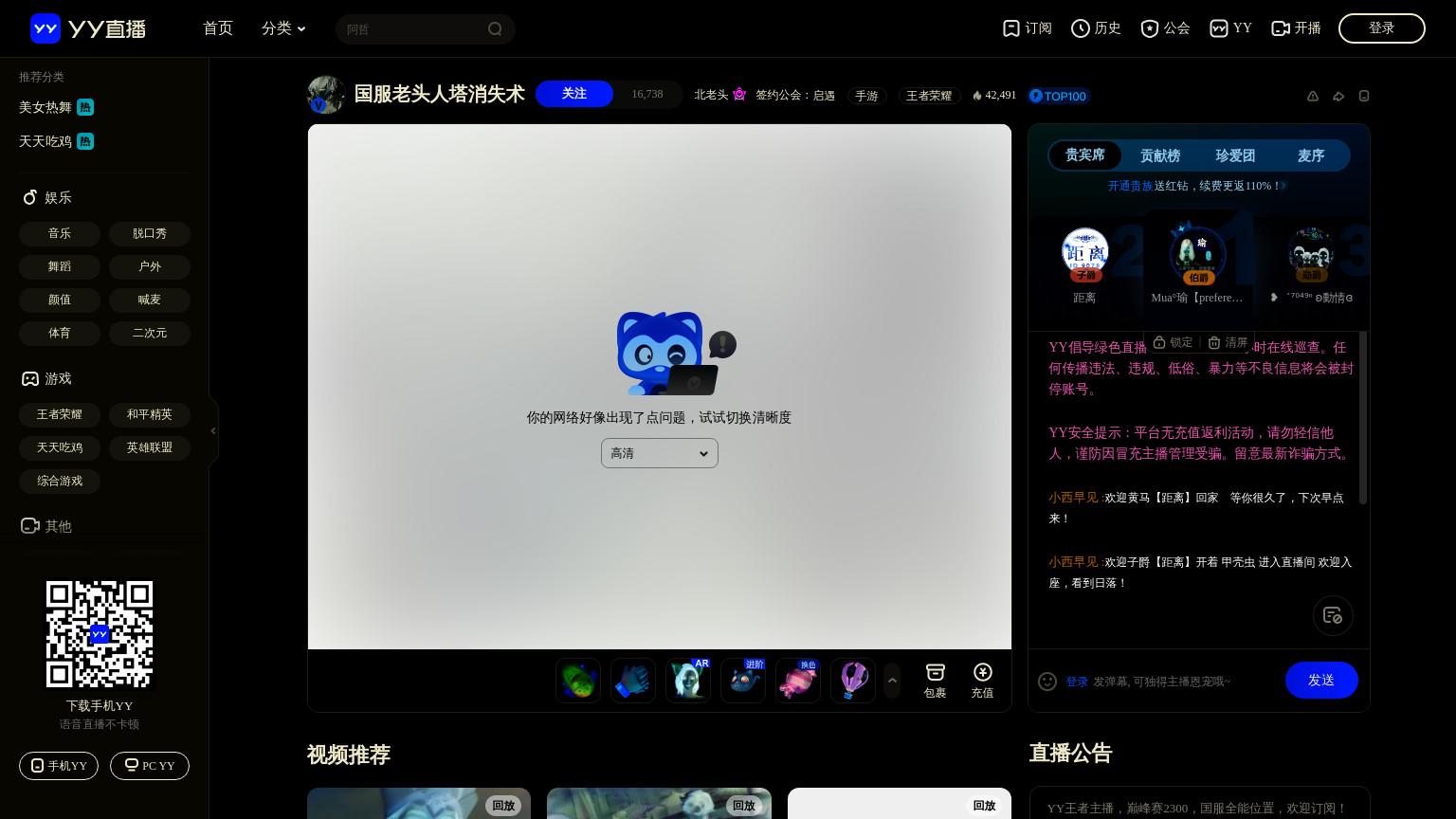Image resolution: width=1456 pixels, height=819 pixels.
Task: Click the 开通贵族 link
Action: (x=1131, y=186)
